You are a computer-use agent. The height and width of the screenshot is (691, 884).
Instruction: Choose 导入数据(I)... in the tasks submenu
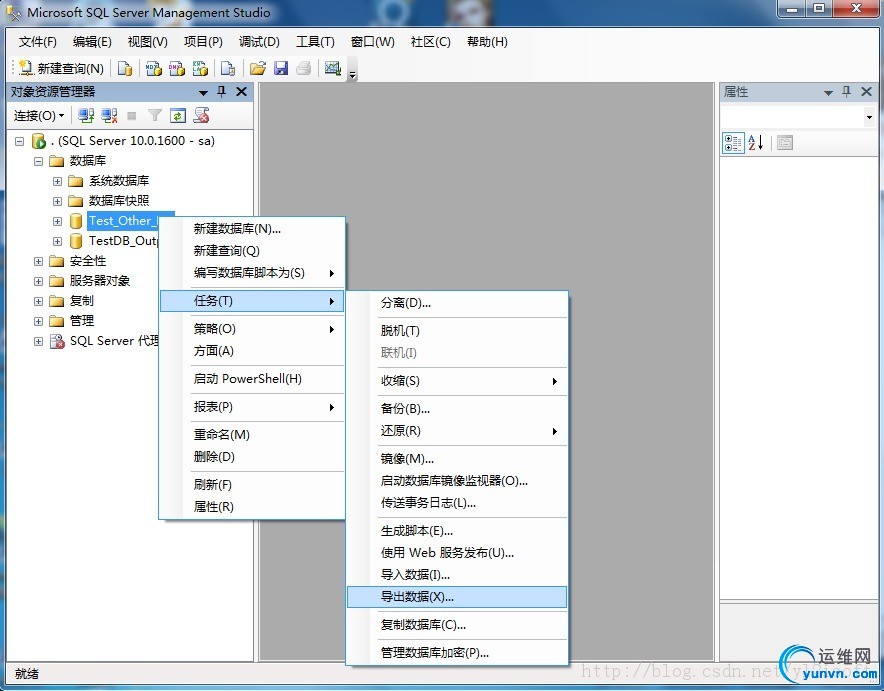point(457,575)
